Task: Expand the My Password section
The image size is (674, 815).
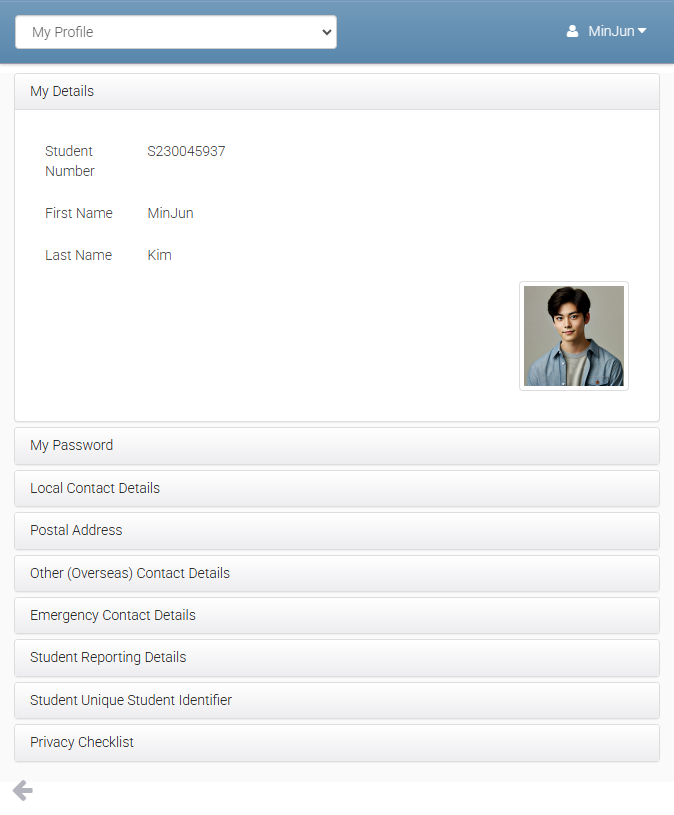Action: [x=336, y=446]
